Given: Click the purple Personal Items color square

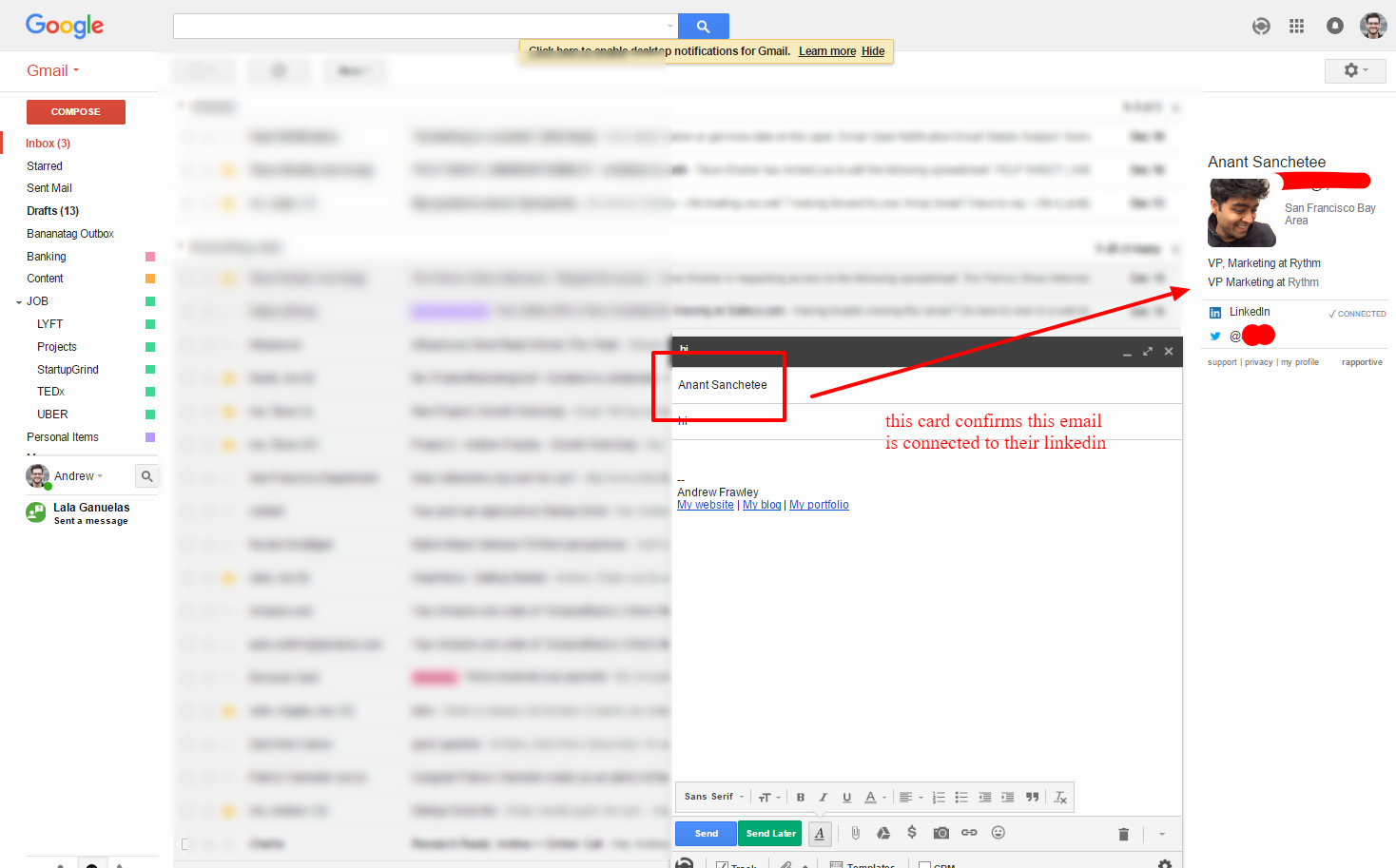Looking at the screenshot, I should [150, 437].
